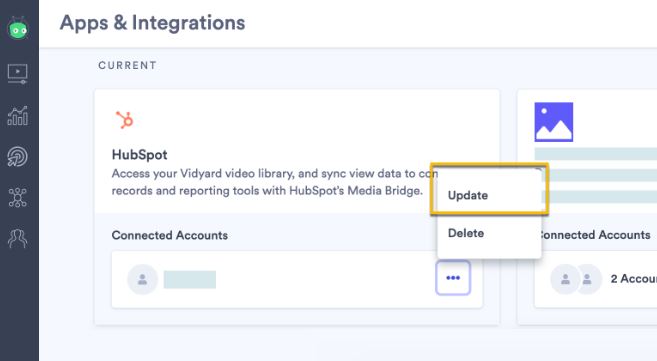Open the video library sidebar icon
Viewport: 657px width, 361px height.
(18, 74)
